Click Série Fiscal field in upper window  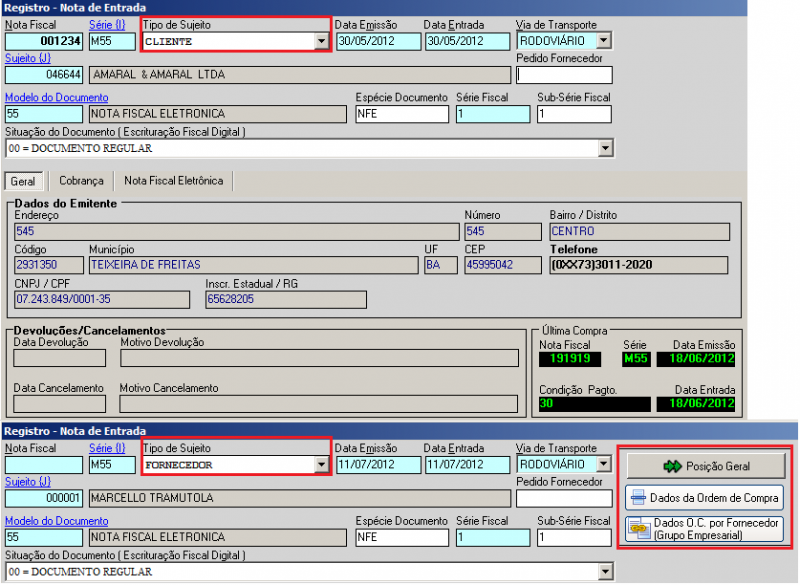pos(493,114)
